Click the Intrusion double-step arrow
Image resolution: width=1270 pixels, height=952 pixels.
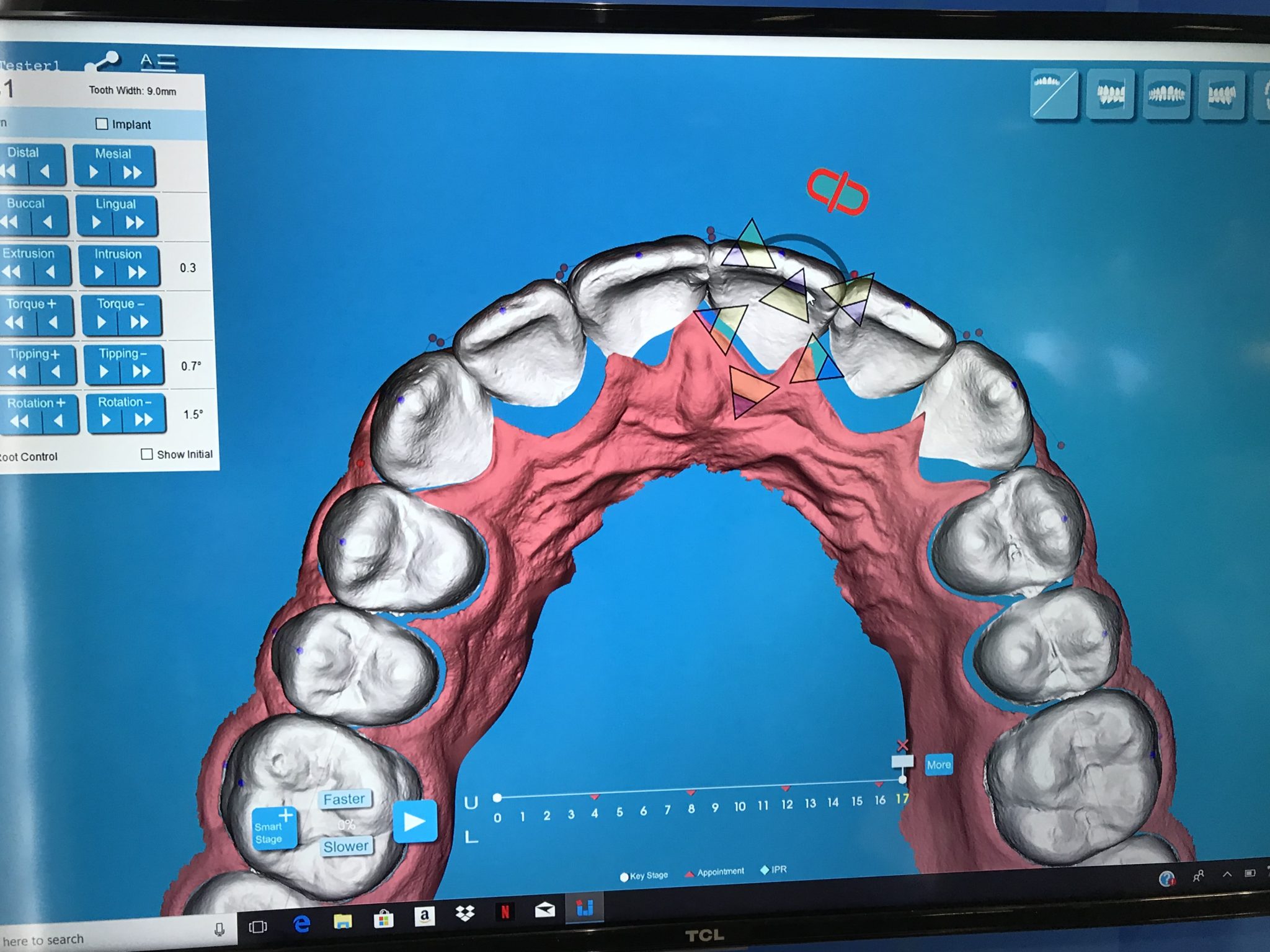137,273
